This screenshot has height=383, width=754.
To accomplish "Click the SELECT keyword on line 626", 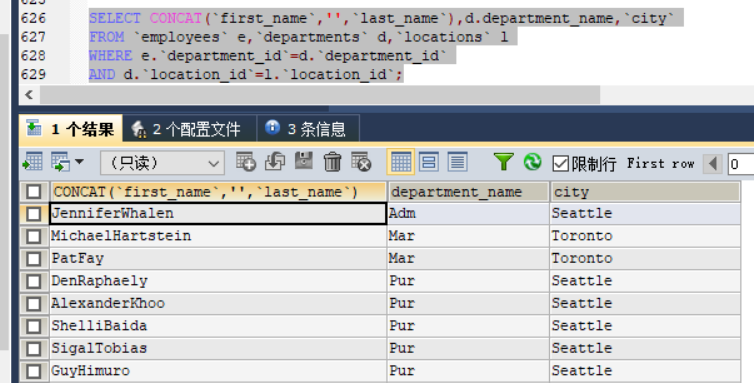I will (x=115, y=18).
